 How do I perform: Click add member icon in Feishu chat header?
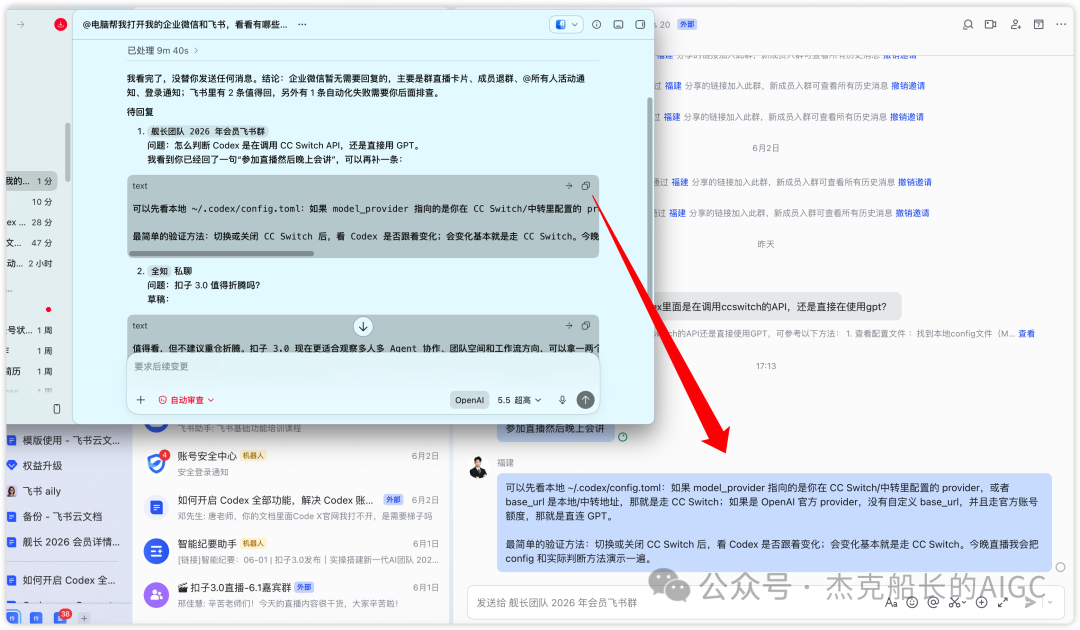click(1015, 24)
